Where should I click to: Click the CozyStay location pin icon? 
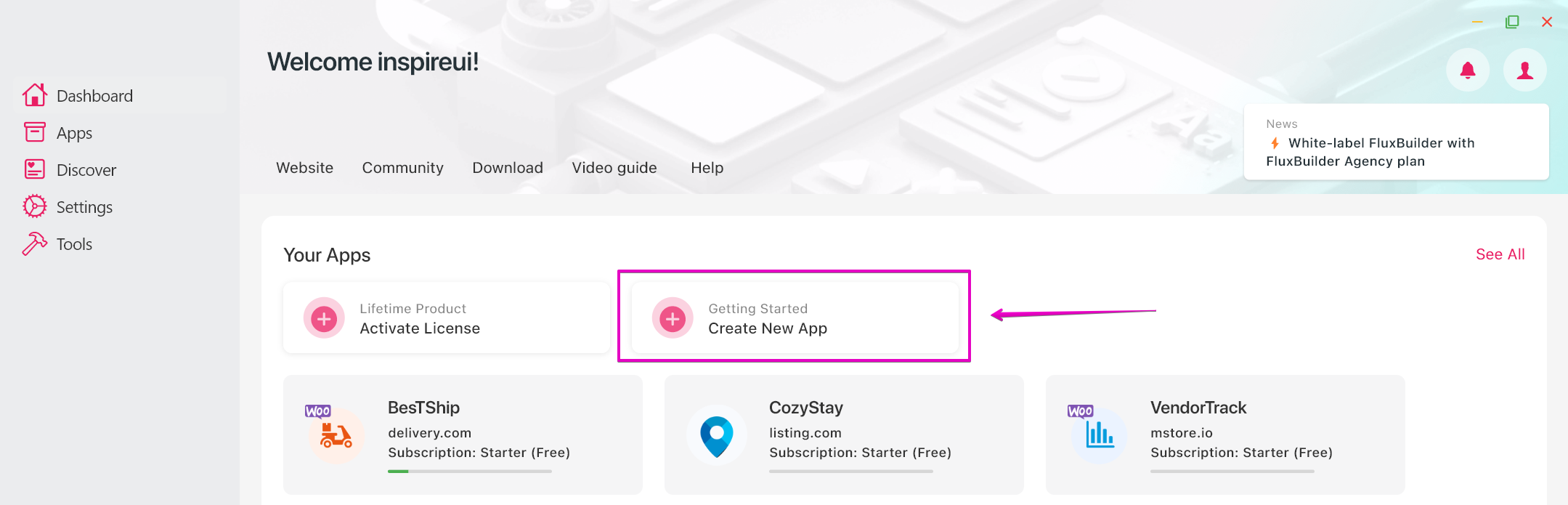pyautogui.click(x=717, y=436)
